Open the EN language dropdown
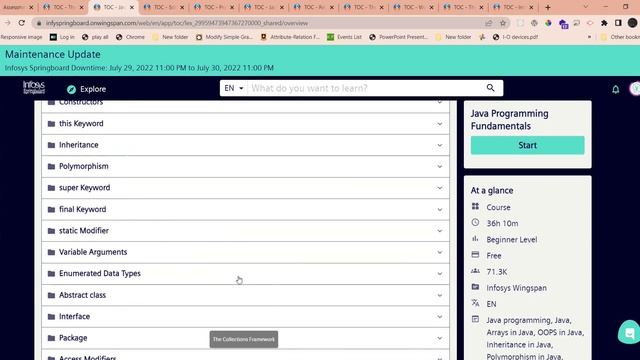Viewport: 640px width, 360px height. (x=233, y=88)
